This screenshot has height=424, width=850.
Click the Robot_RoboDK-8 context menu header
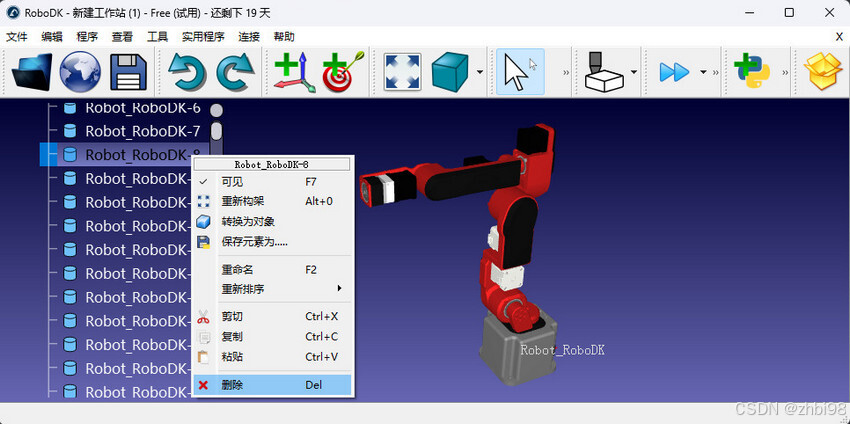coord(272,164)
